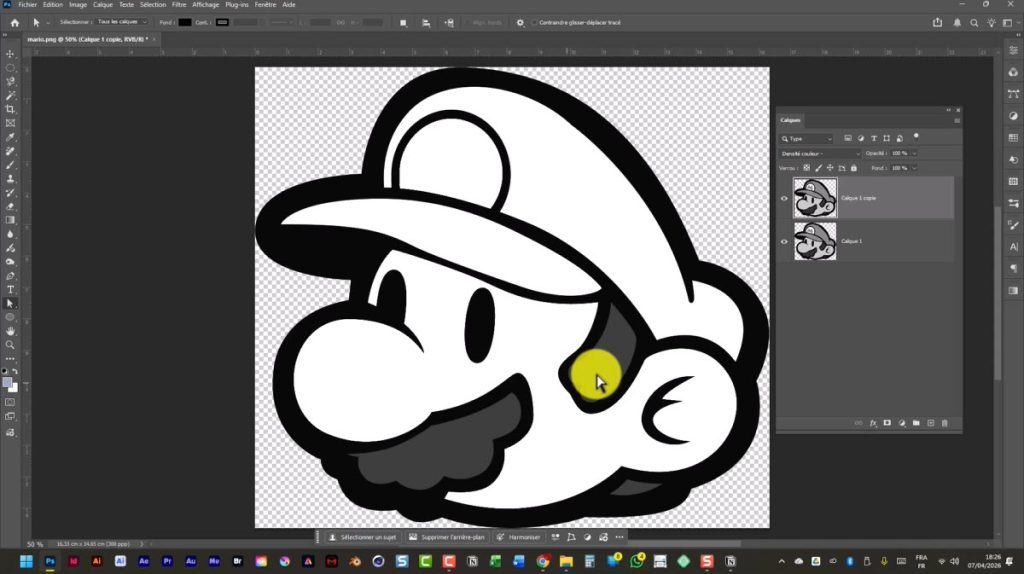
Task: Click the fx layer style icon
Action: pos(872,423)
